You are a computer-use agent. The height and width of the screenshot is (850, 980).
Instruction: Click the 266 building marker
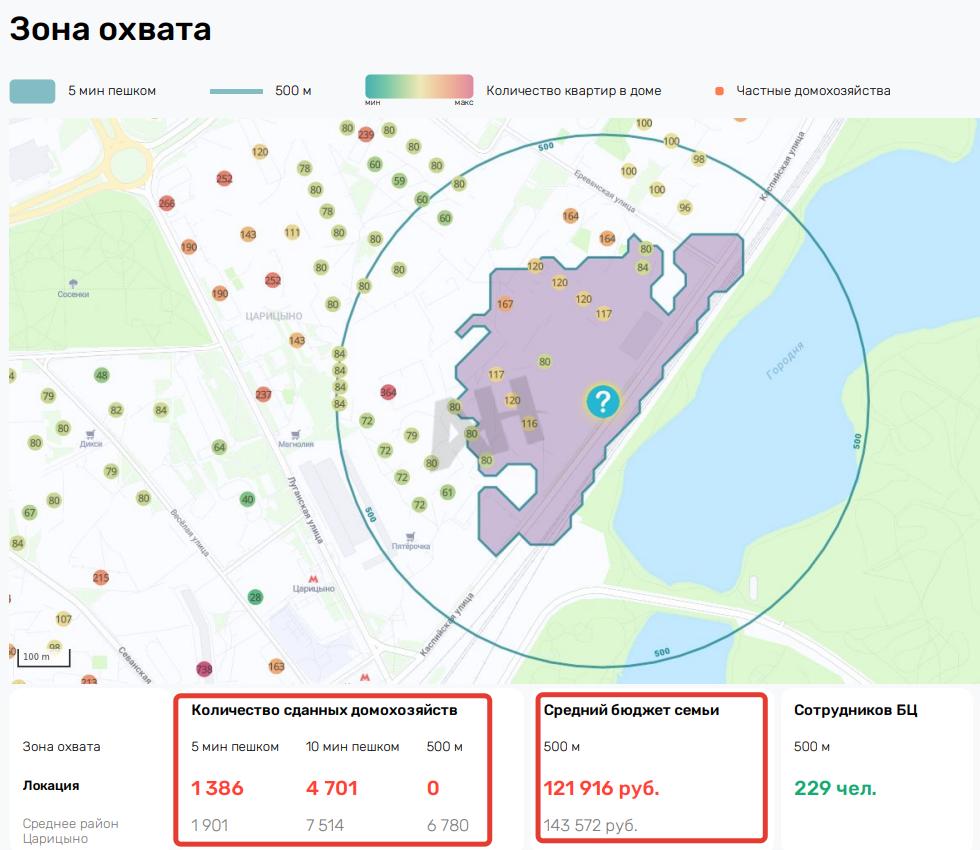166,203
